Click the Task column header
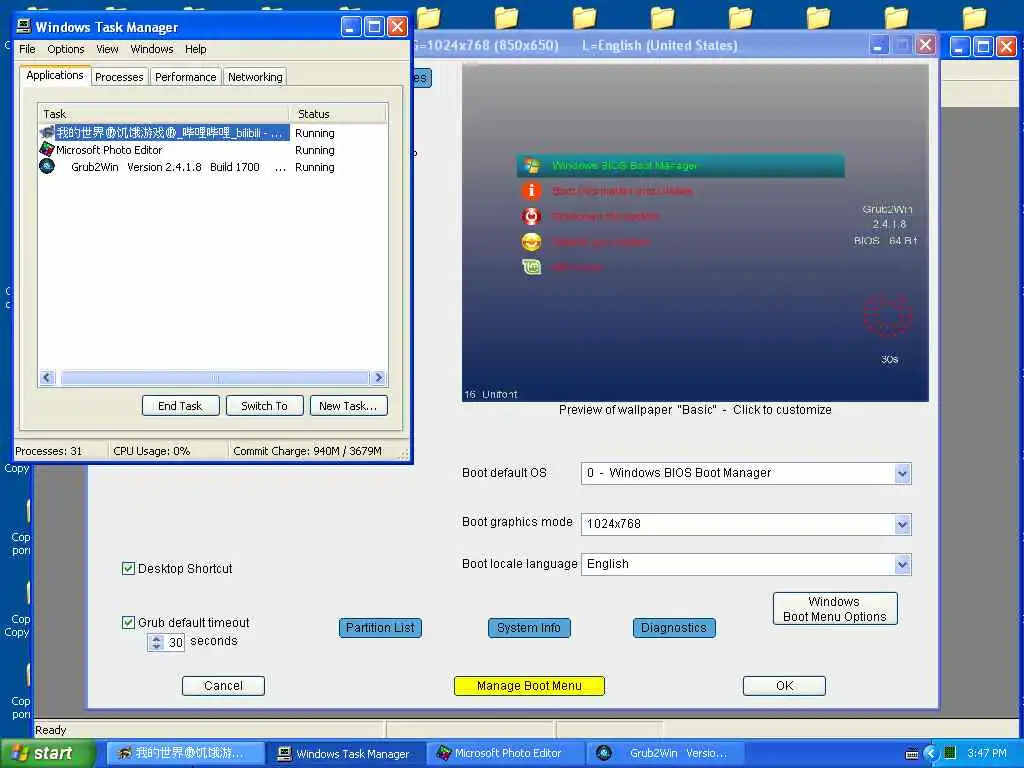The width and height of the screenshot is (1024, 768). pos(163,114)
